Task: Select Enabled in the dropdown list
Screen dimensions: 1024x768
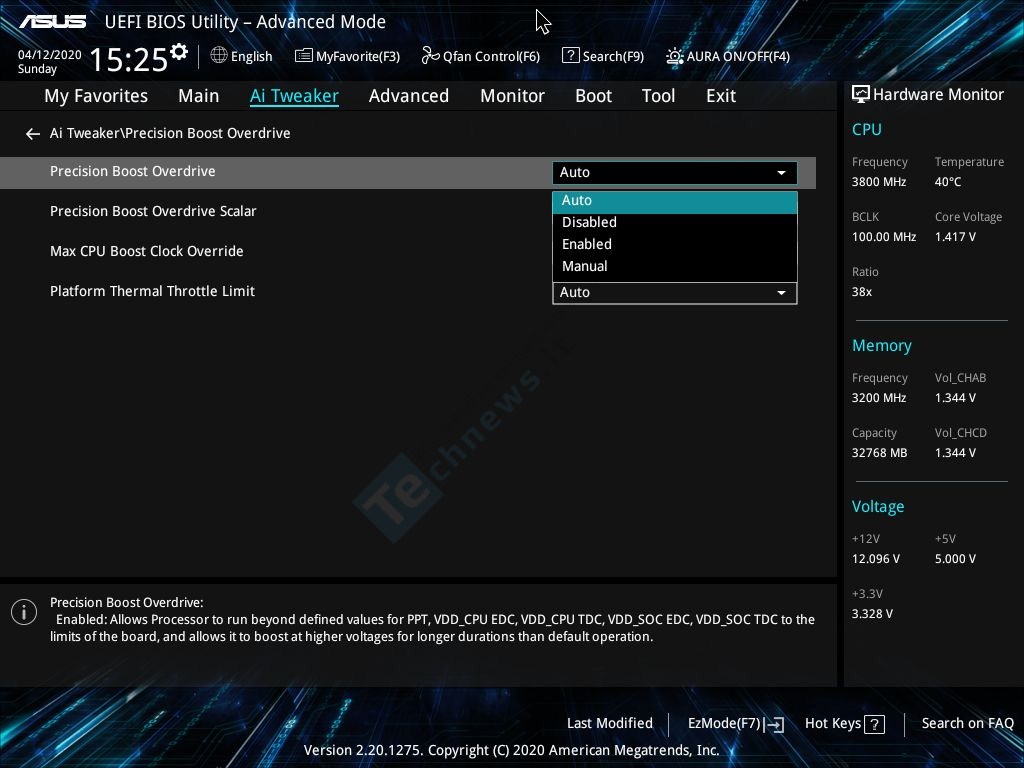Action: [x=675, y=244]
